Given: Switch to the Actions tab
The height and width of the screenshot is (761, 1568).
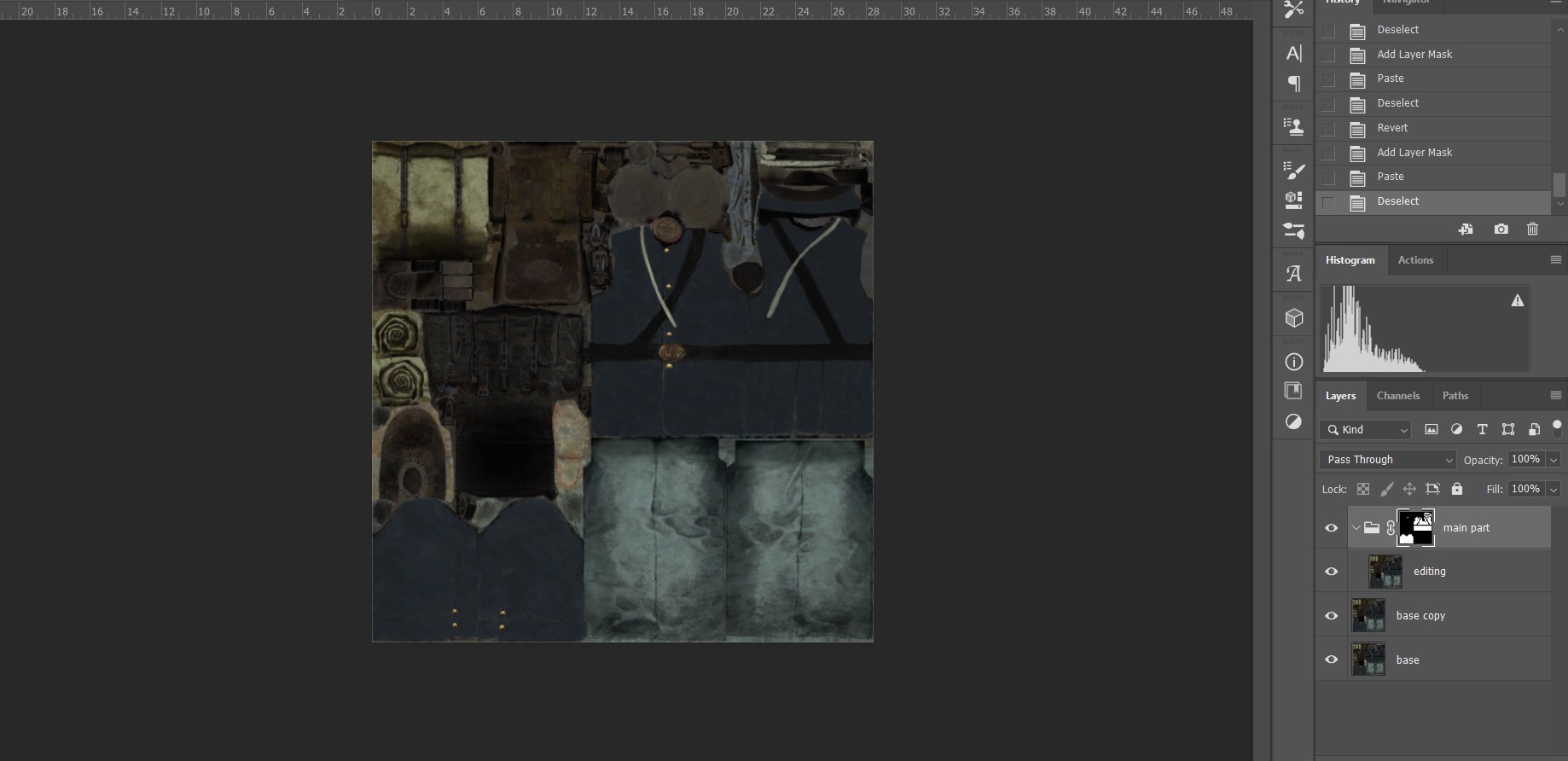Looking at the screenshot, I should click(x=1415, y=260).
